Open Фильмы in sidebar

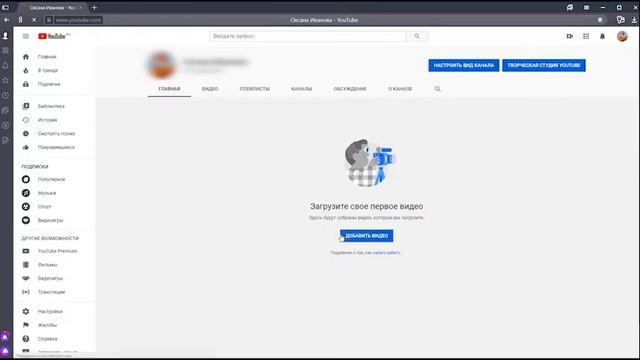point(55,265)
